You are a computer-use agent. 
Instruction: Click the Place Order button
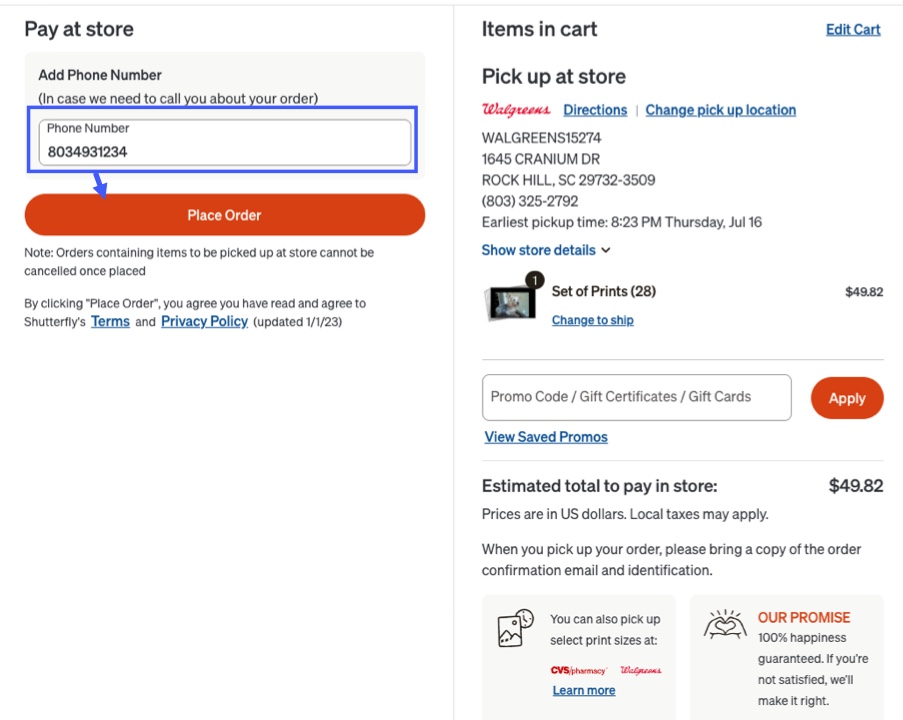pyautogui.click(x=225, y=215)
